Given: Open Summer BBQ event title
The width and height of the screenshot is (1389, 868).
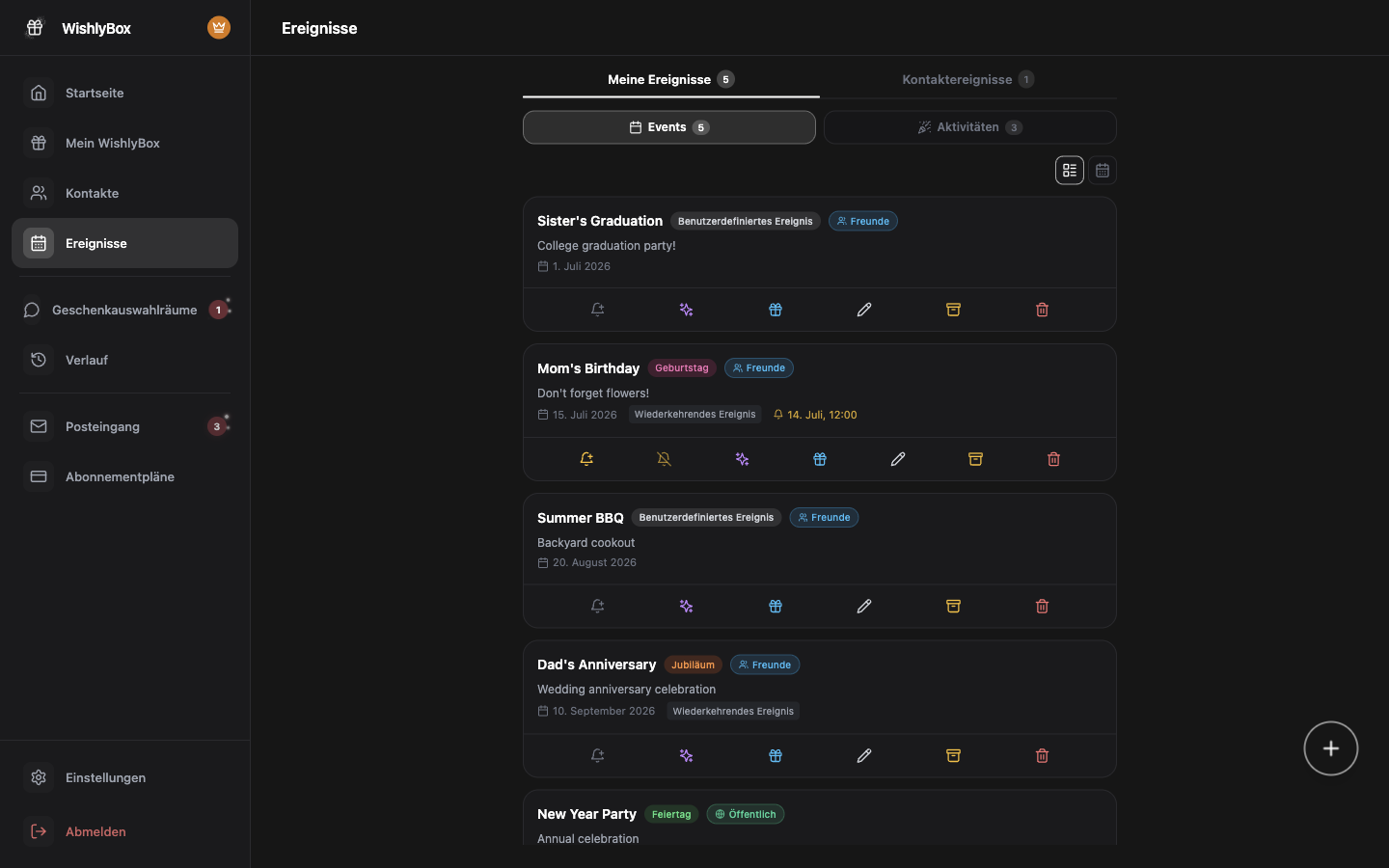Looking at the screenshot, I should [581, 518].
